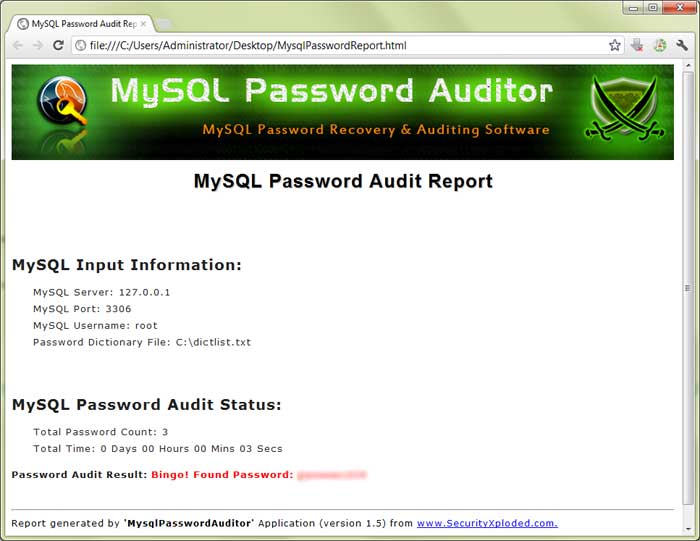Open the Chrome wrench settings menu

coord(682,45)
